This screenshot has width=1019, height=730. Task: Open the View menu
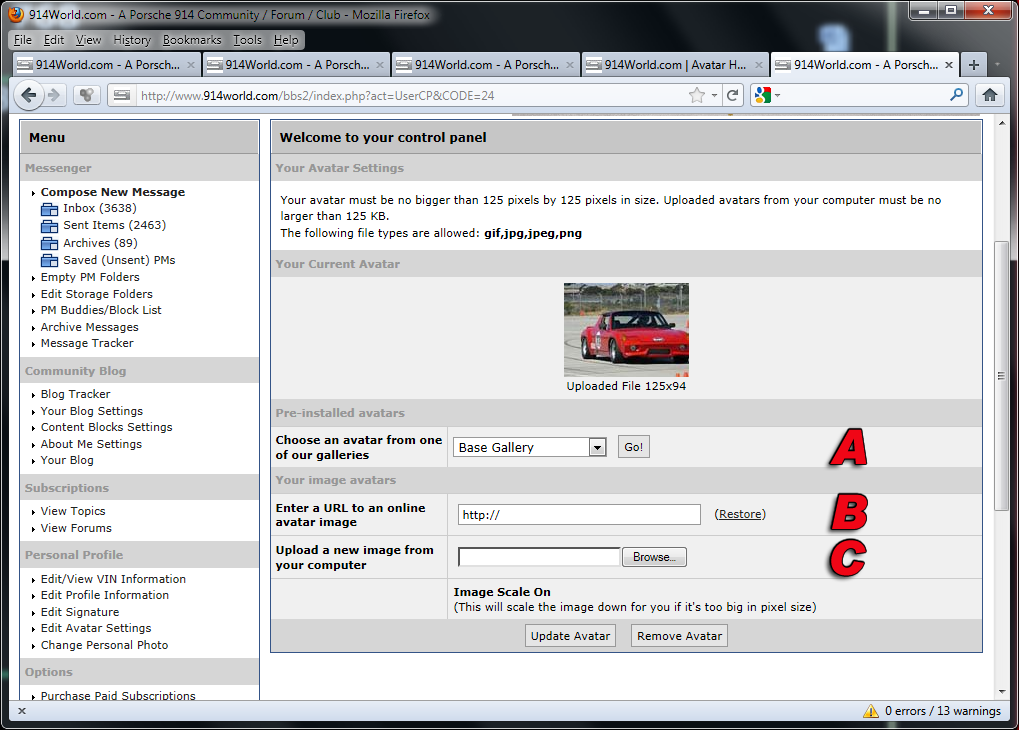88,40
